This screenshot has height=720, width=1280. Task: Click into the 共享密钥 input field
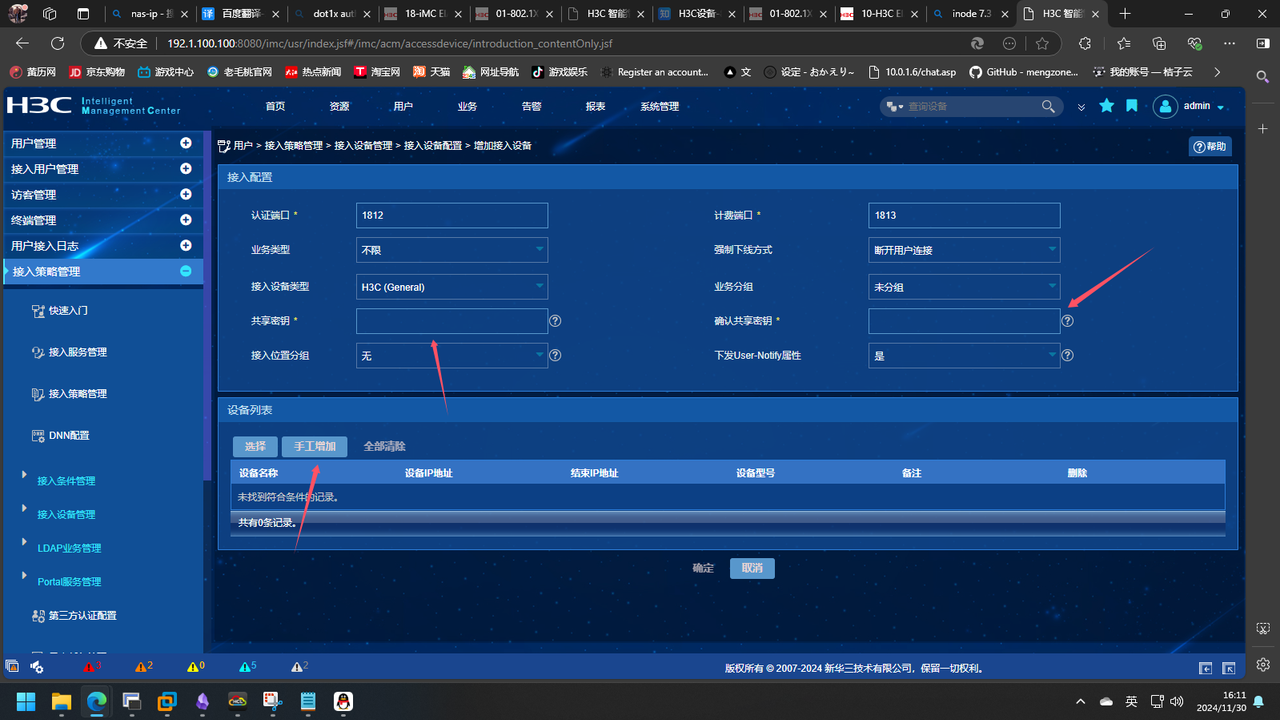coord(452,321)
